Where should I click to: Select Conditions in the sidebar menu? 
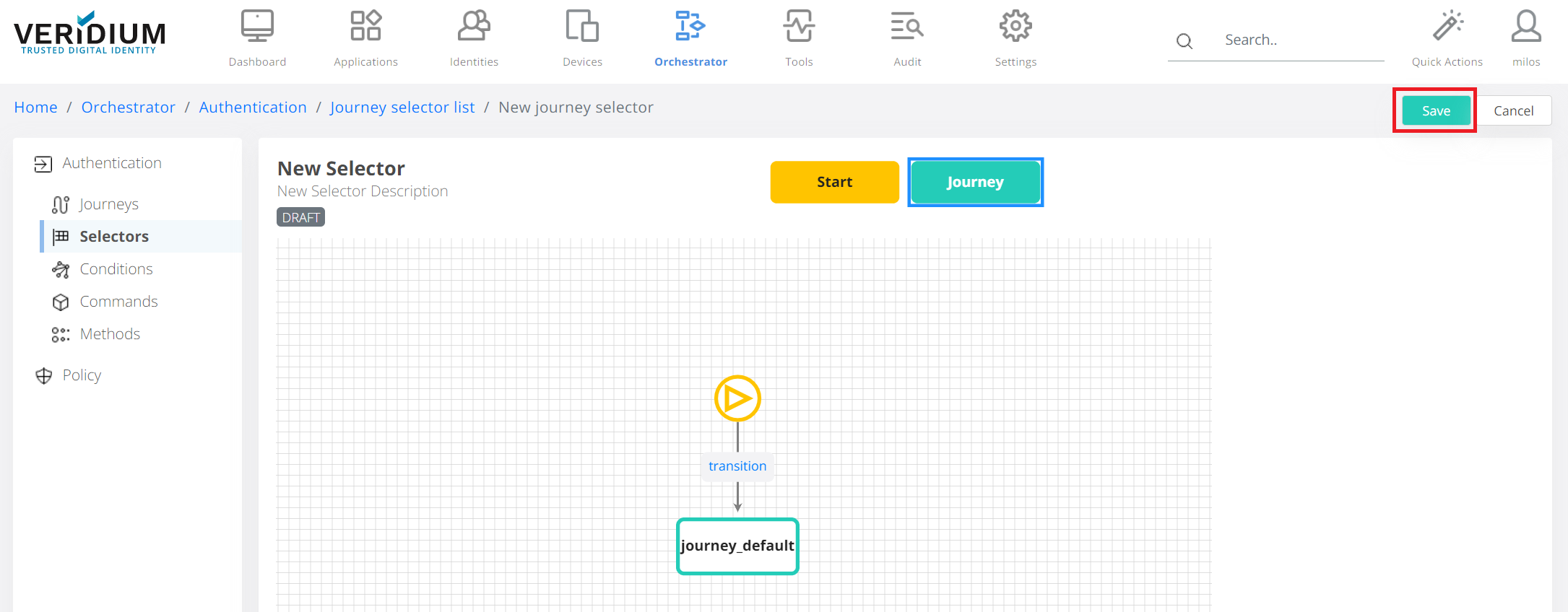pos(116,269)
